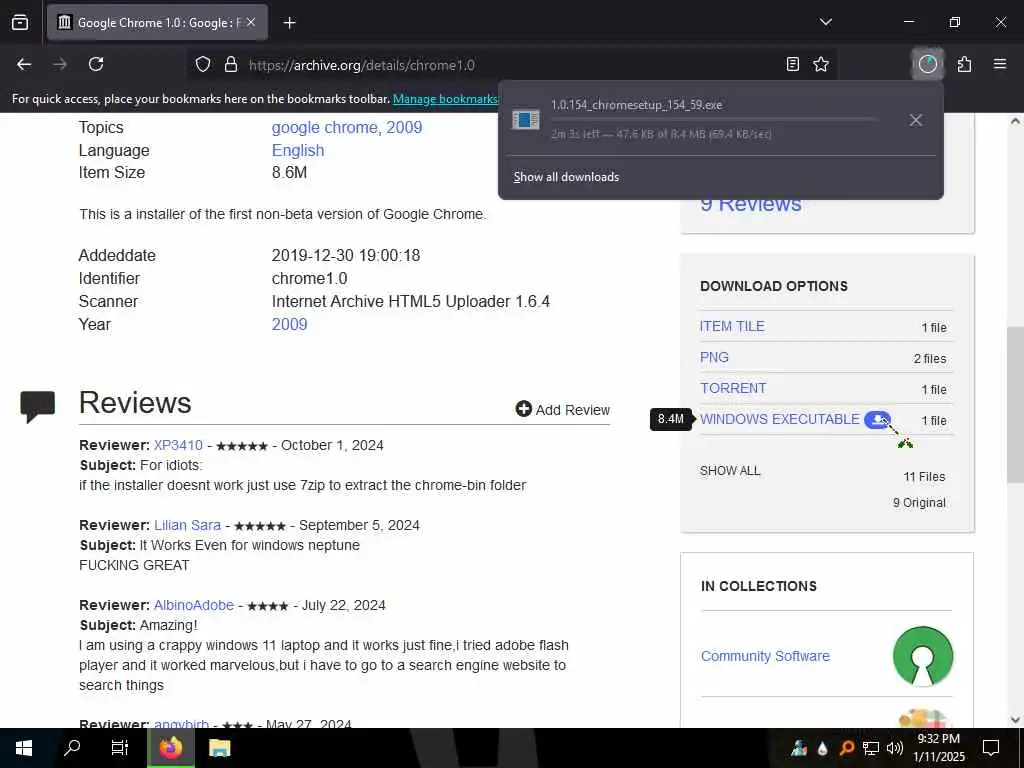
Task: Open reviewer AlbinoAdobe profile
Action: (x=193, y=605)
